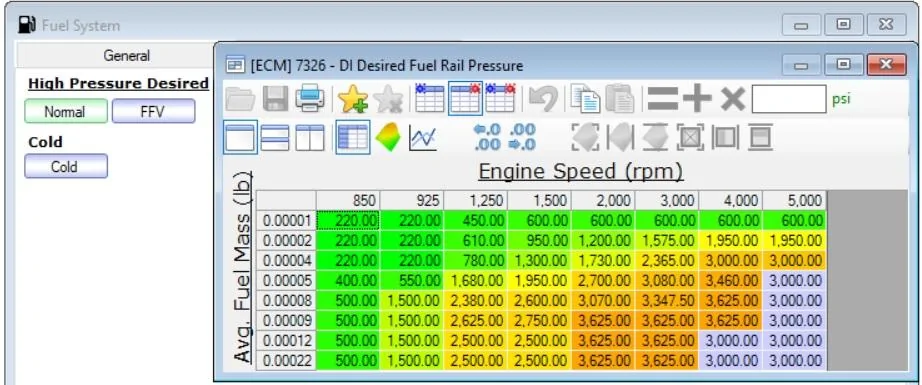
Task: Select the 0.00022 fuel mass row header
Action: pos(286,360)
